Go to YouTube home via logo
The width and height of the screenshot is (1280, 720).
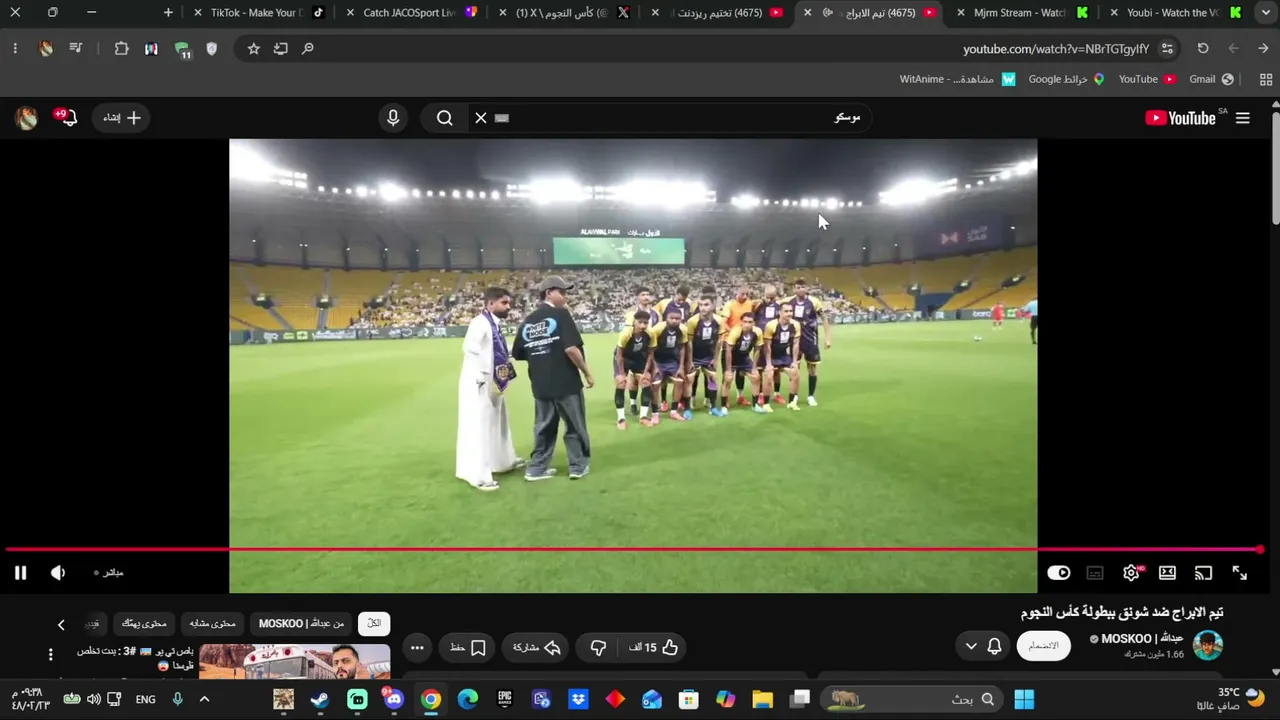1180,118
